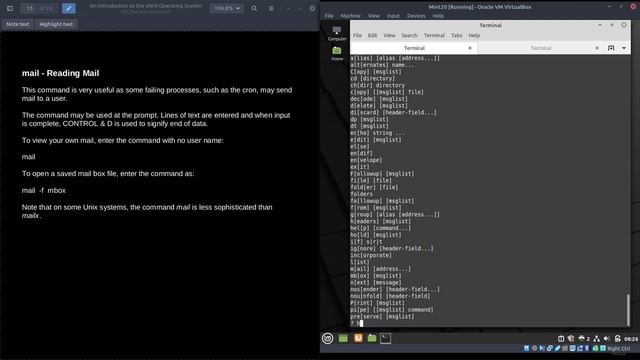The width and height of the screenshot is (640, 360).
Task: Click the network connection tray icon
Action: pyautogui.click(x=597, y=339)
